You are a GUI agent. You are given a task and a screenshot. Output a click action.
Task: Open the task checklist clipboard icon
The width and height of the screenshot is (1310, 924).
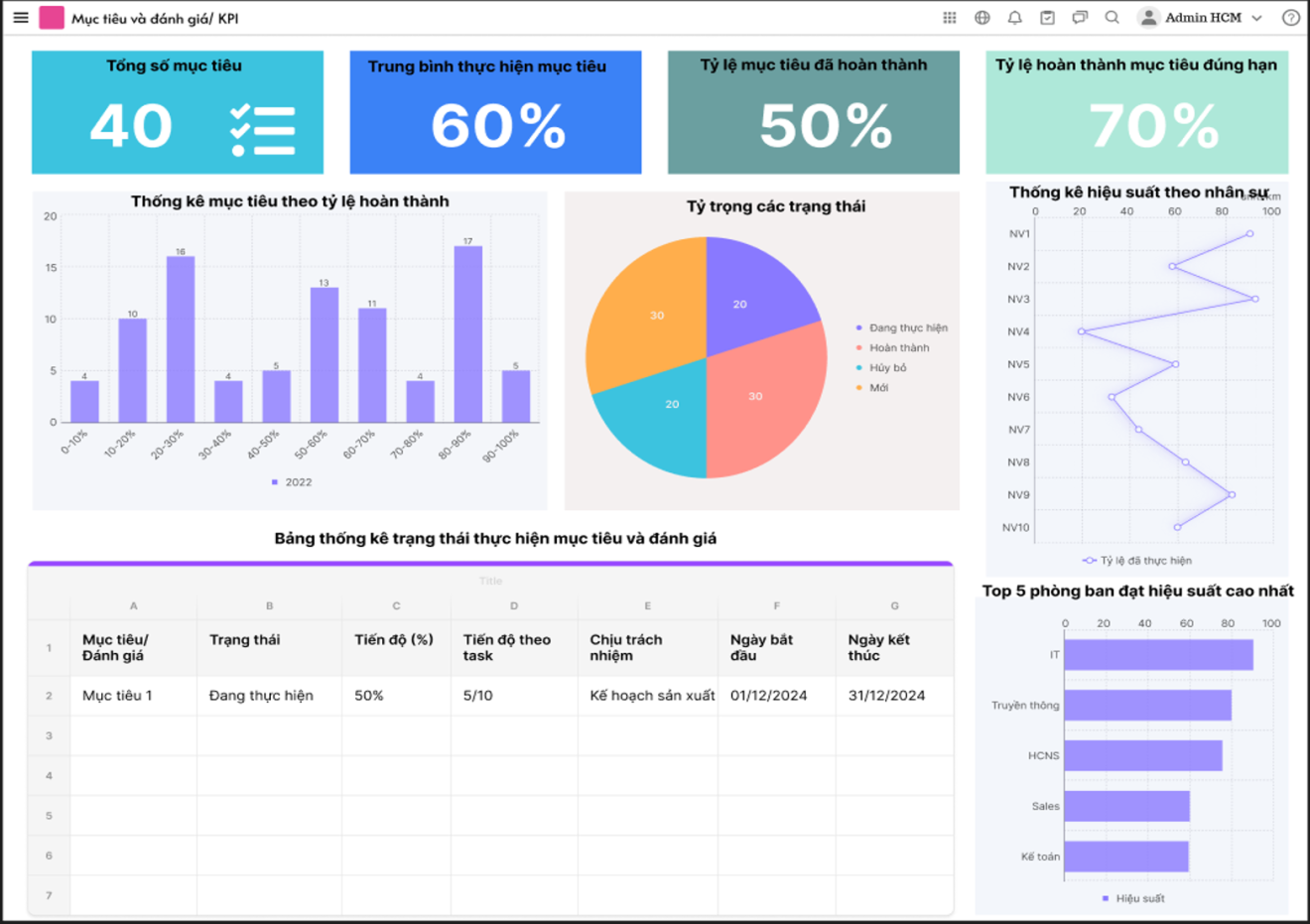pos(1047,18)
